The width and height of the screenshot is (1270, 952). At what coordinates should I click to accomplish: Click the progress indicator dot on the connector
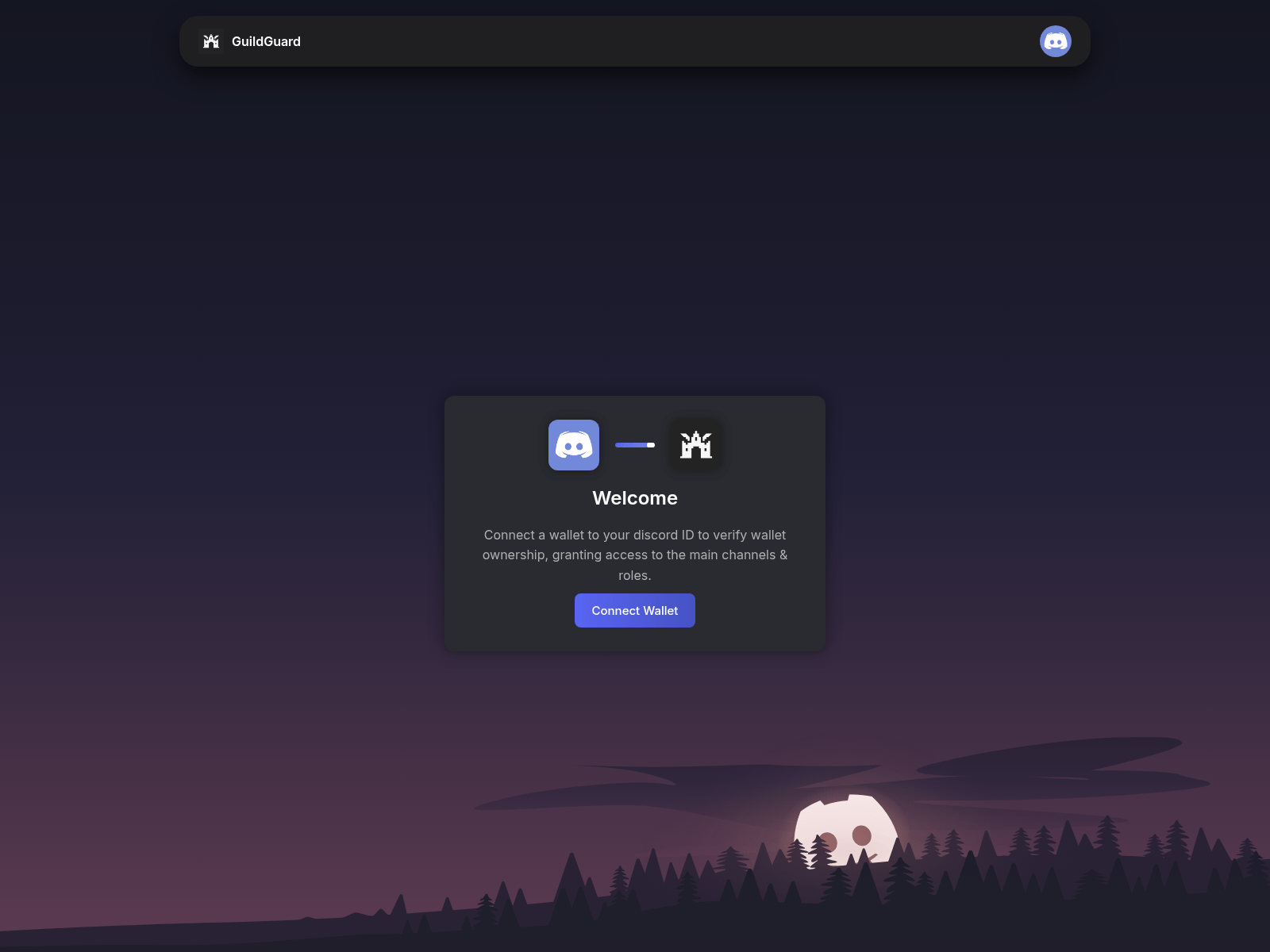tap(651, 445)
